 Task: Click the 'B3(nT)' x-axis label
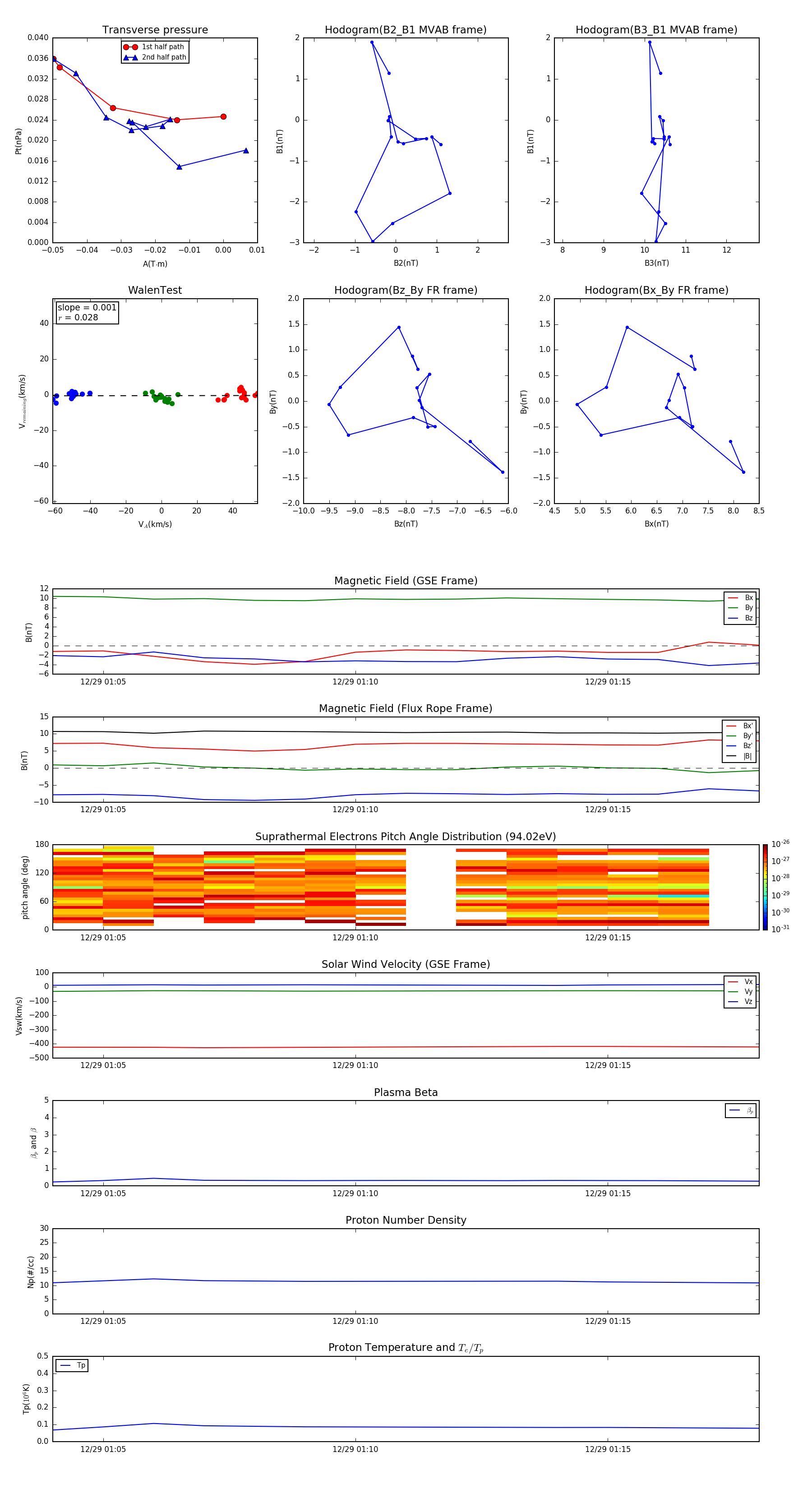click(x=656, y=263)
